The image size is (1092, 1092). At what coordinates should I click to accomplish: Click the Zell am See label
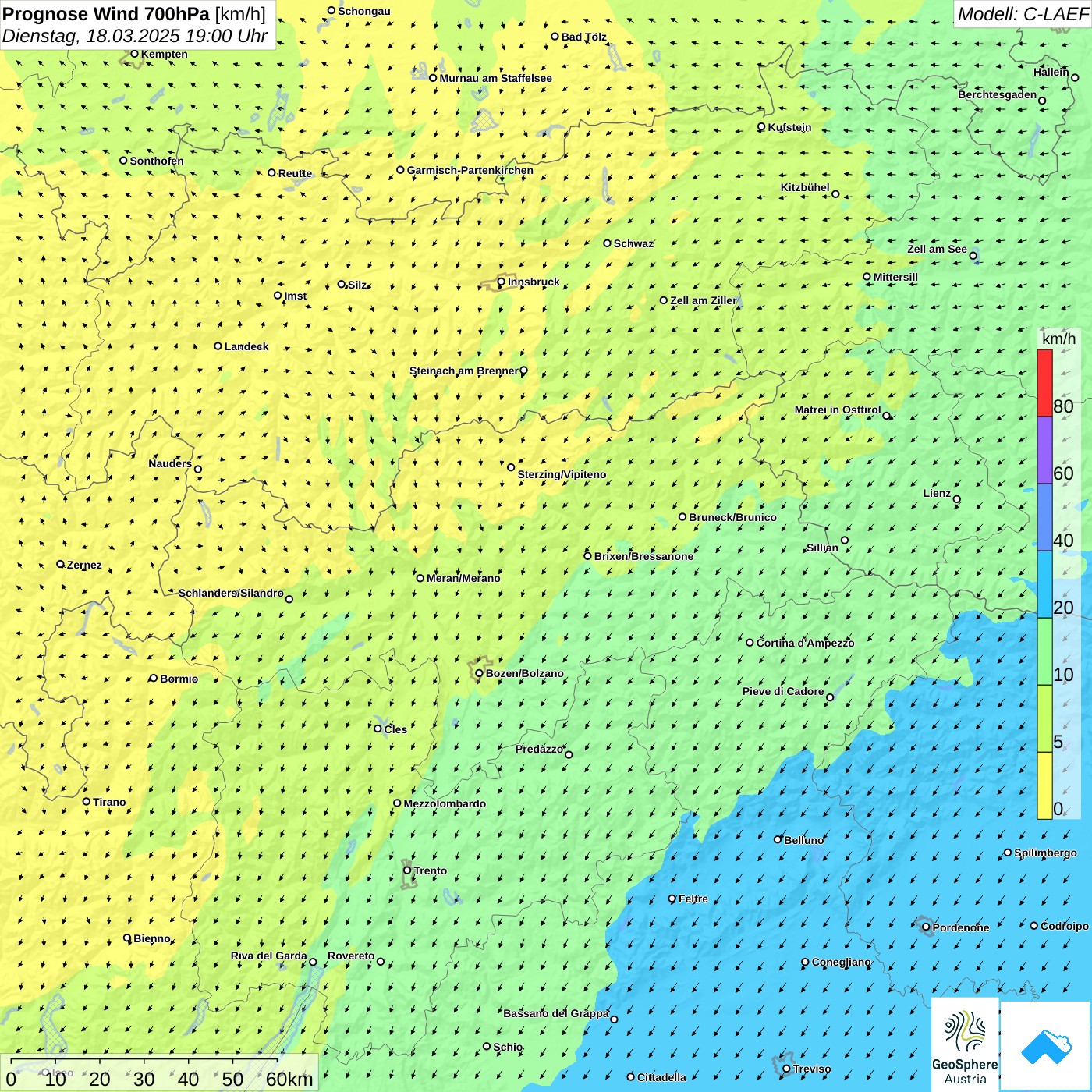937,249
